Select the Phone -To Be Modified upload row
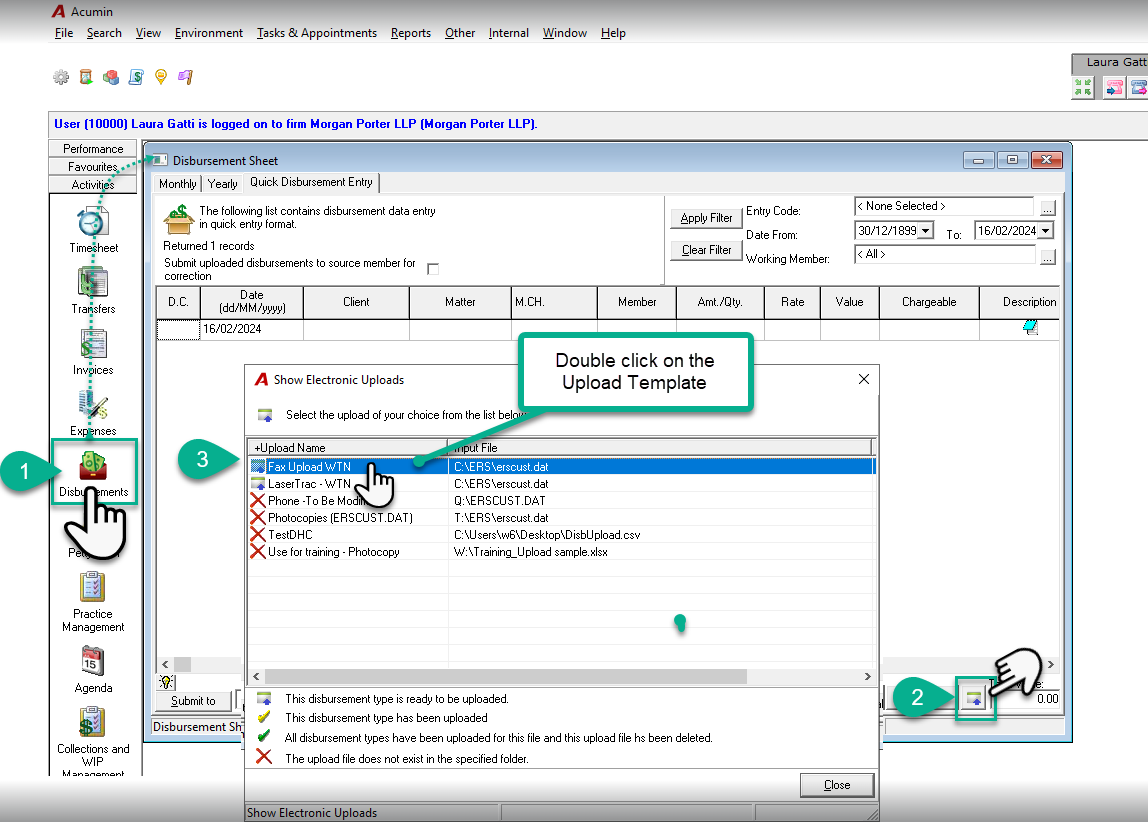The image size is (1148, 822). pos(562,501)
